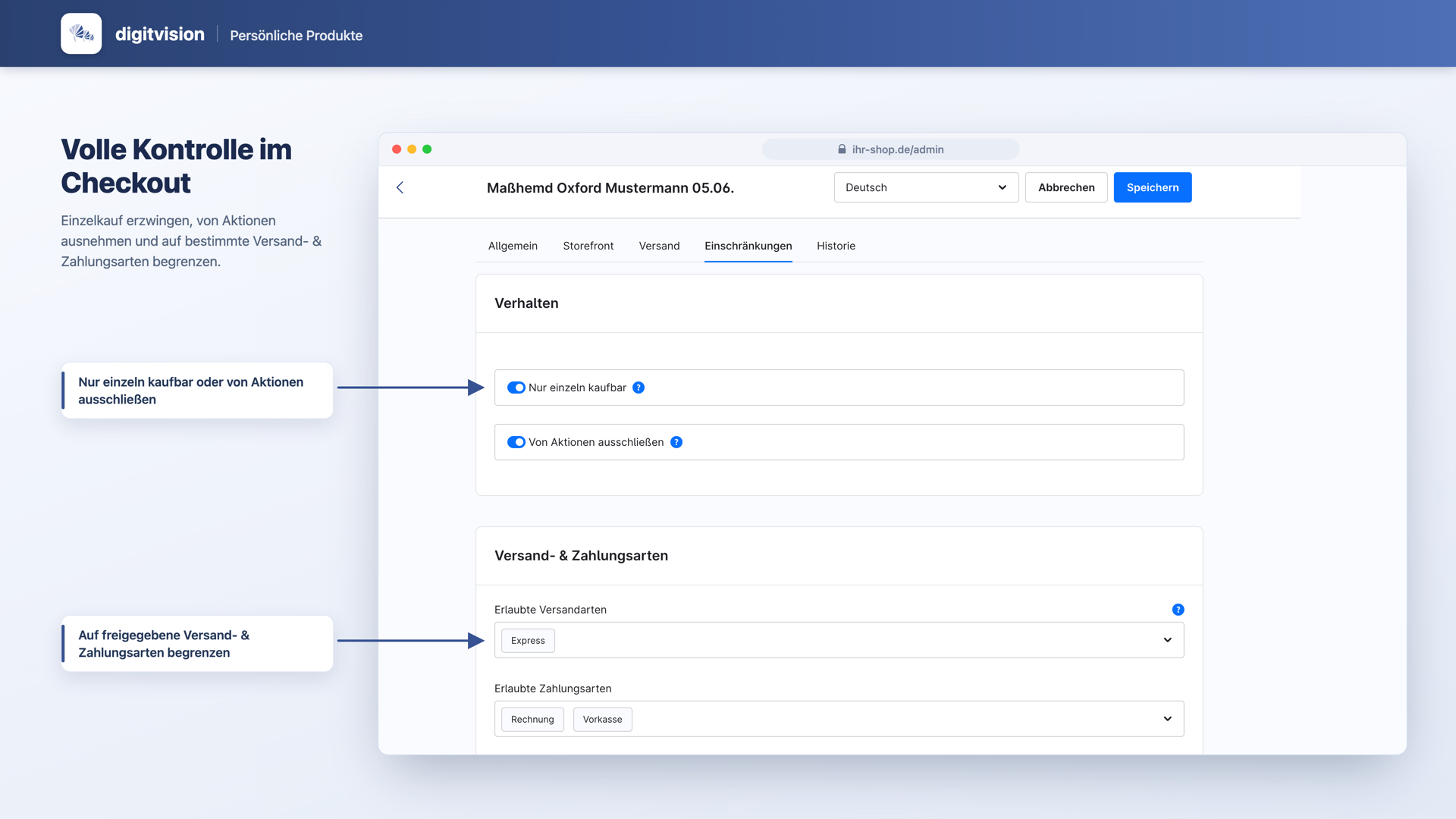Screen dimensions: 1456x819
Task: Switch to the Allgemein tab
Action: [513, 246]
